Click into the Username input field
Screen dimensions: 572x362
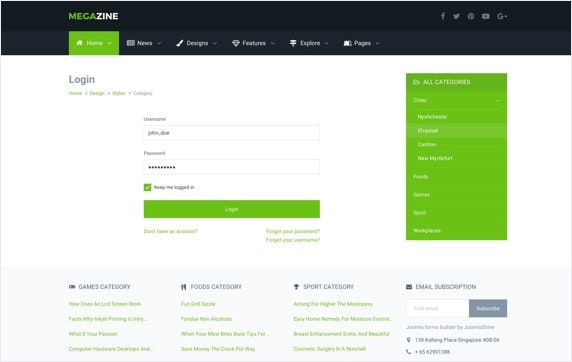(232, 133)
